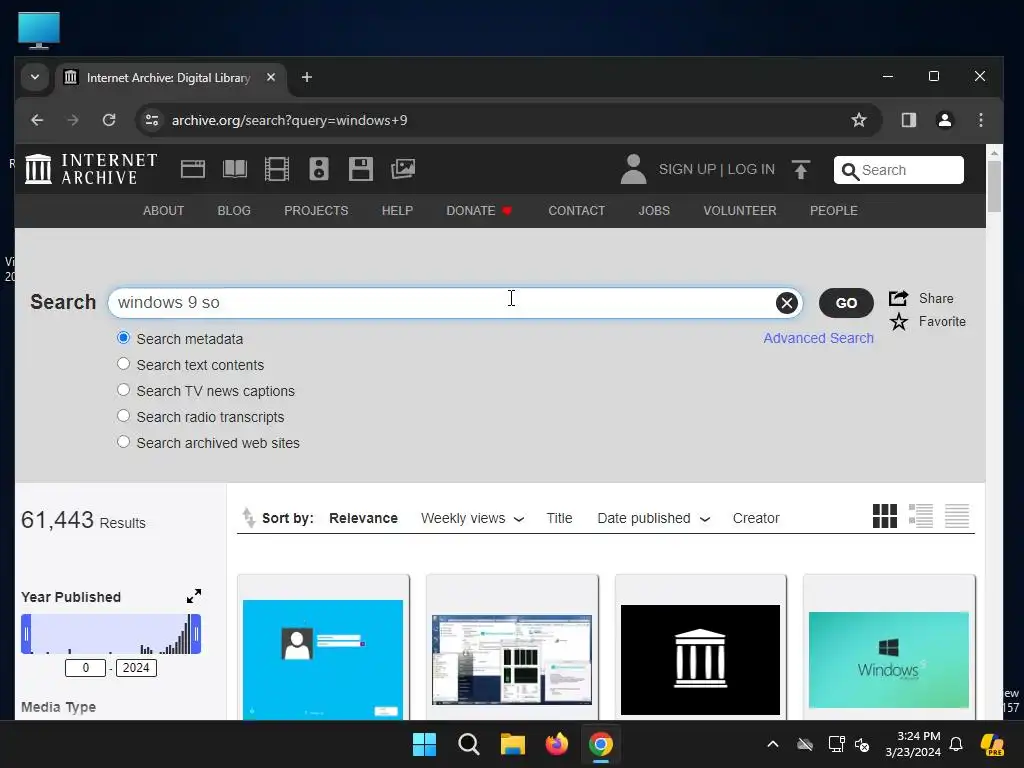Click LOG IN link

coord(751,170)
